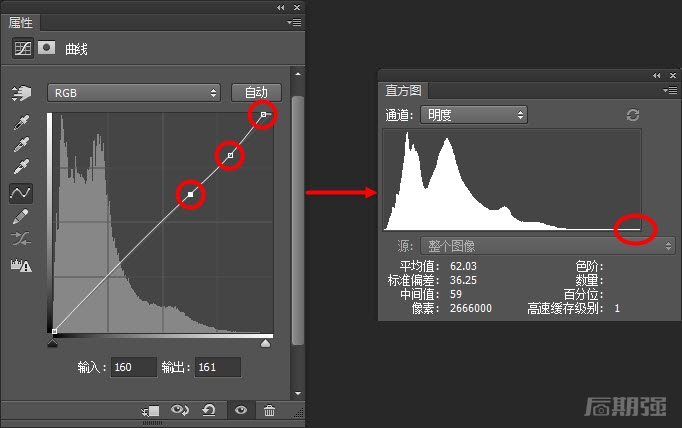The height and width of the screenshot is (428, 682).
Task: Switch to the 直方图 tab
Action: [403, 90]
